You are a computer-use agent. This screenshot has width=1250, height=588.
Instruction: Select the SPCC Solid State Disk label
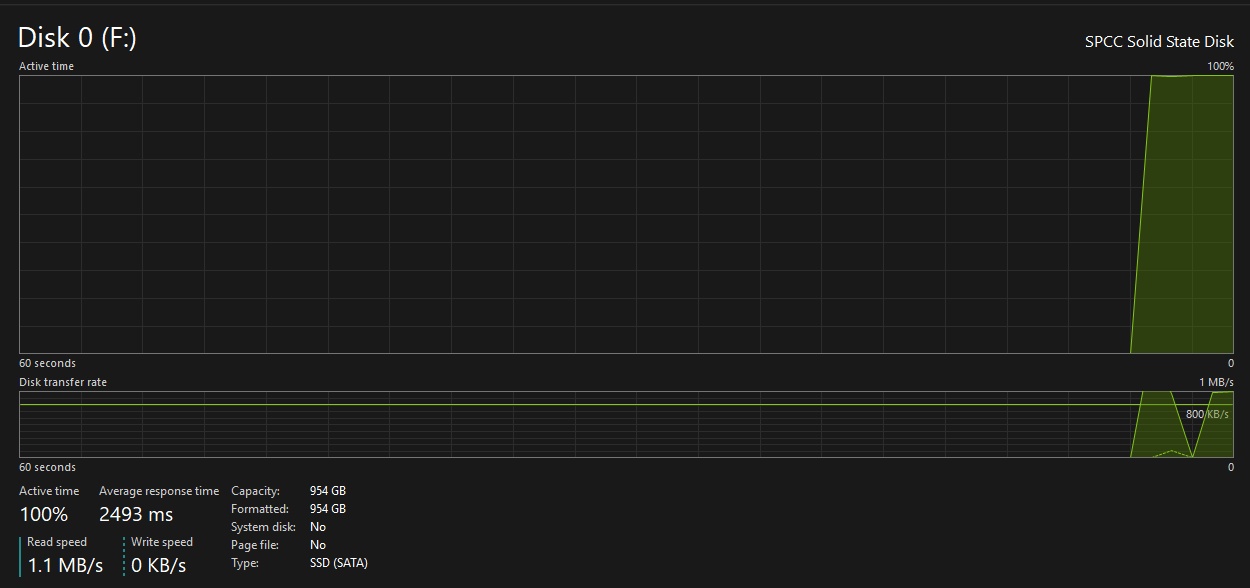click(x=1159, y=42)
